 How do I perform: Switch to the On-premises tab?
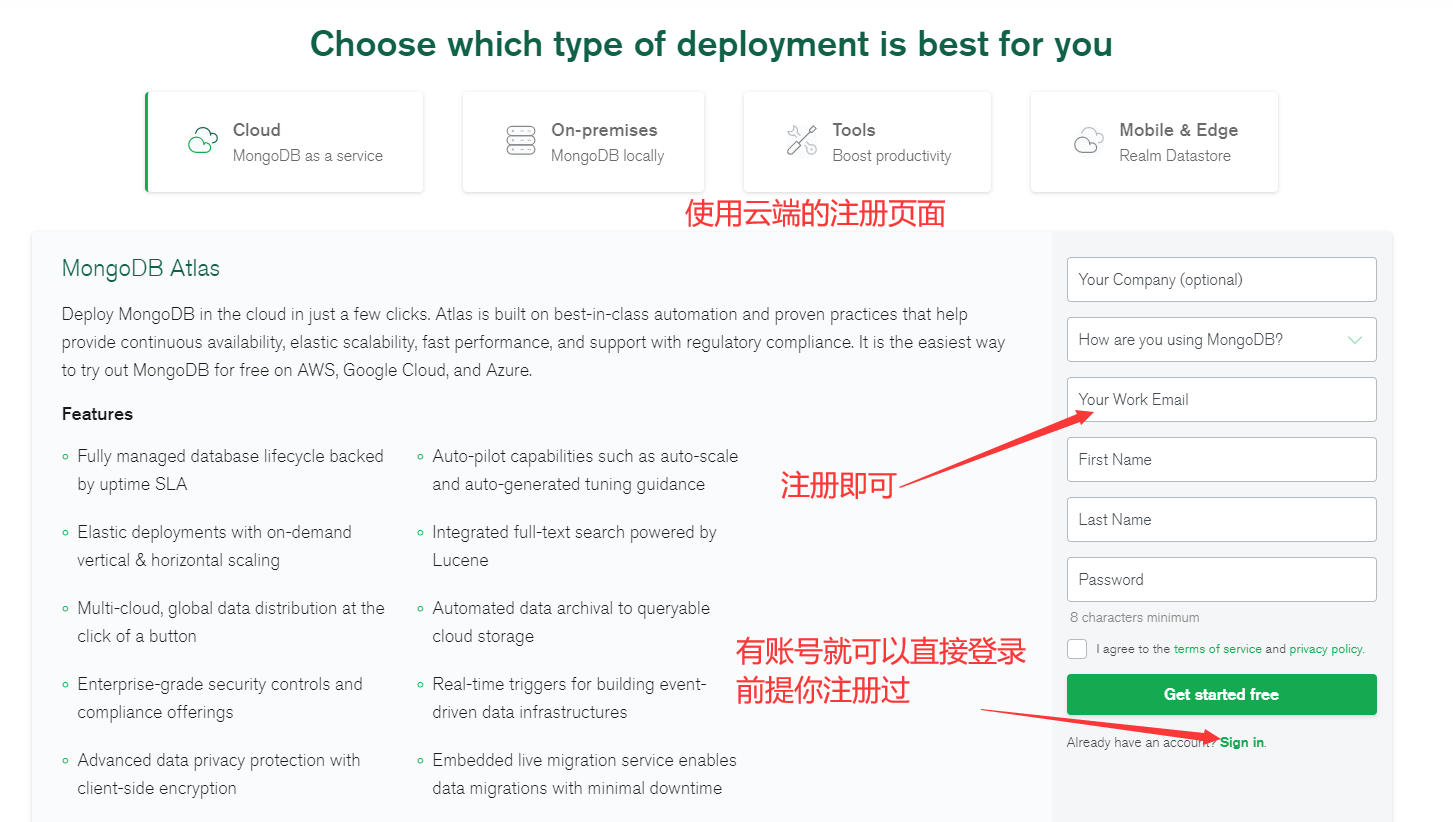click(x=583, y=142)
